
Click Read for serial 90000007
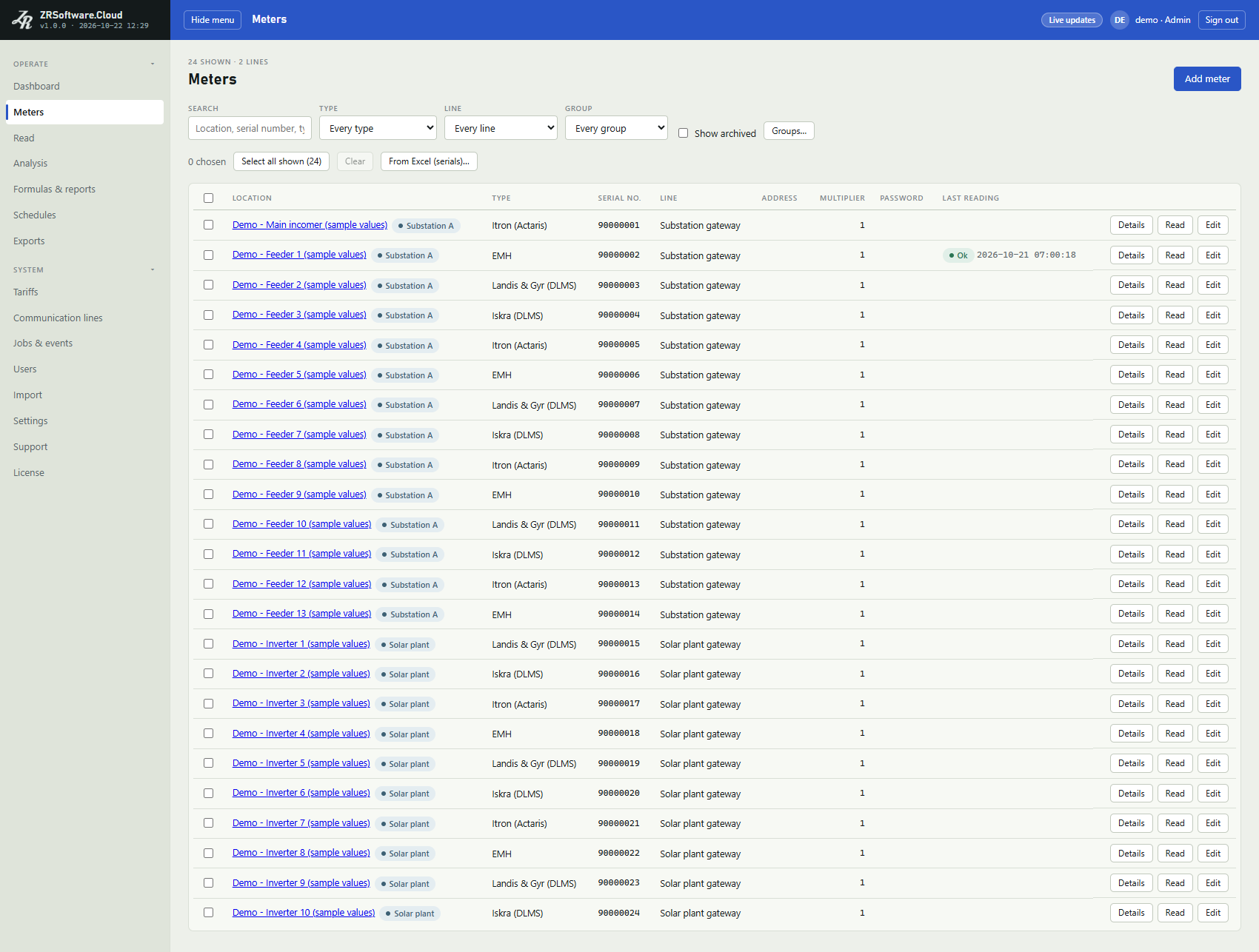pyautogui.click(x=1175, y=405)
